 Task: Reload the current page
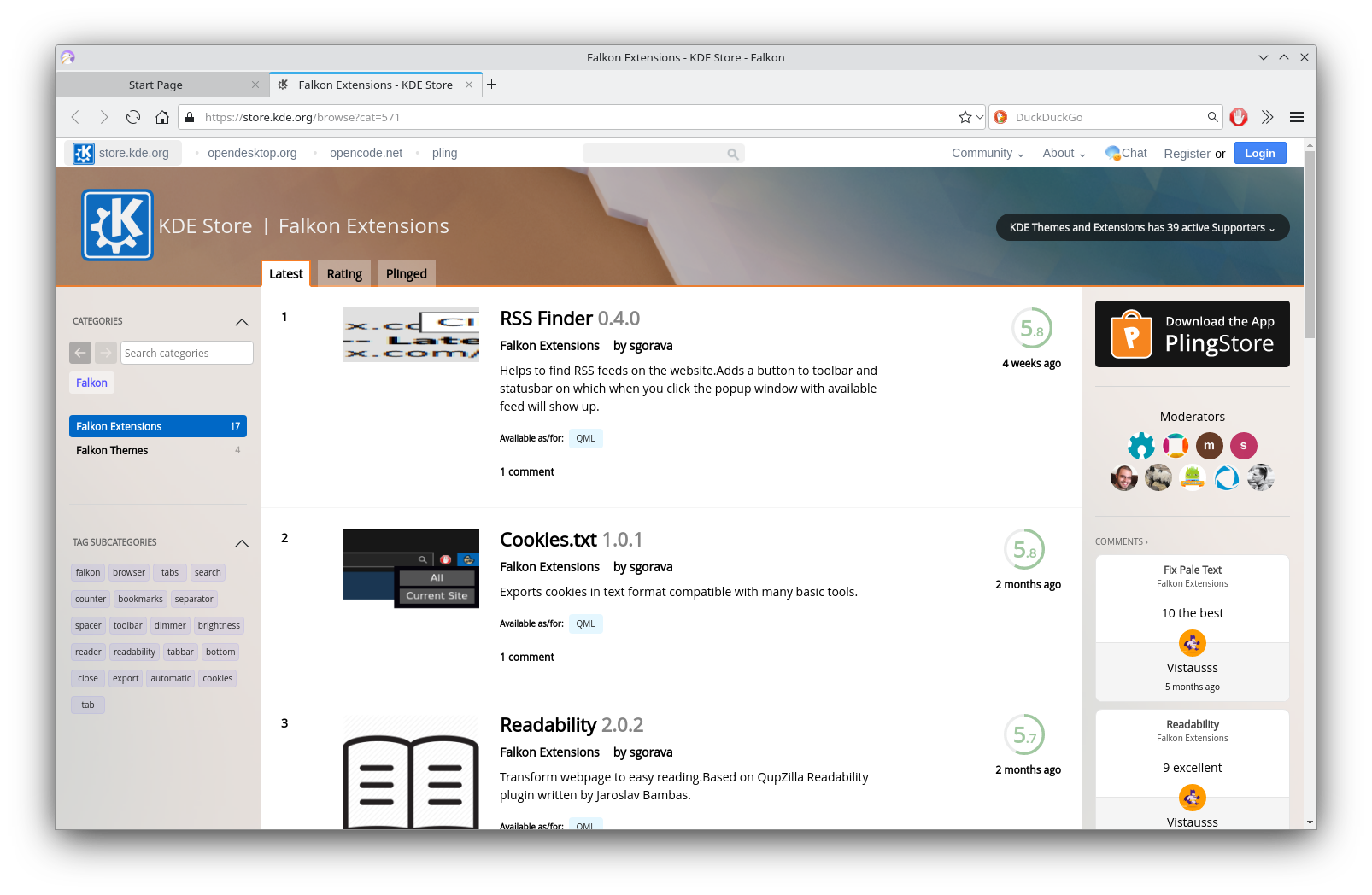pyautogui.click(x=133, y=117)
